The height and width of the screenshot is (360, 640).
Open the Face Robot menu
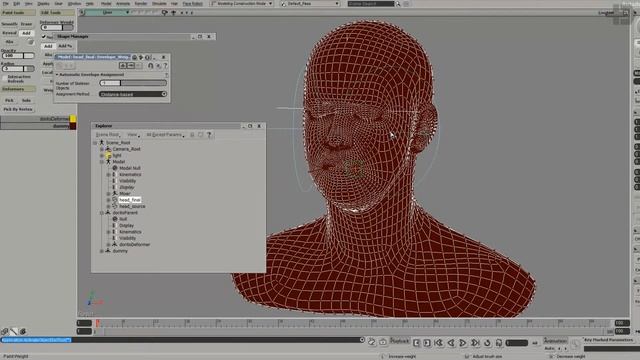192,3
